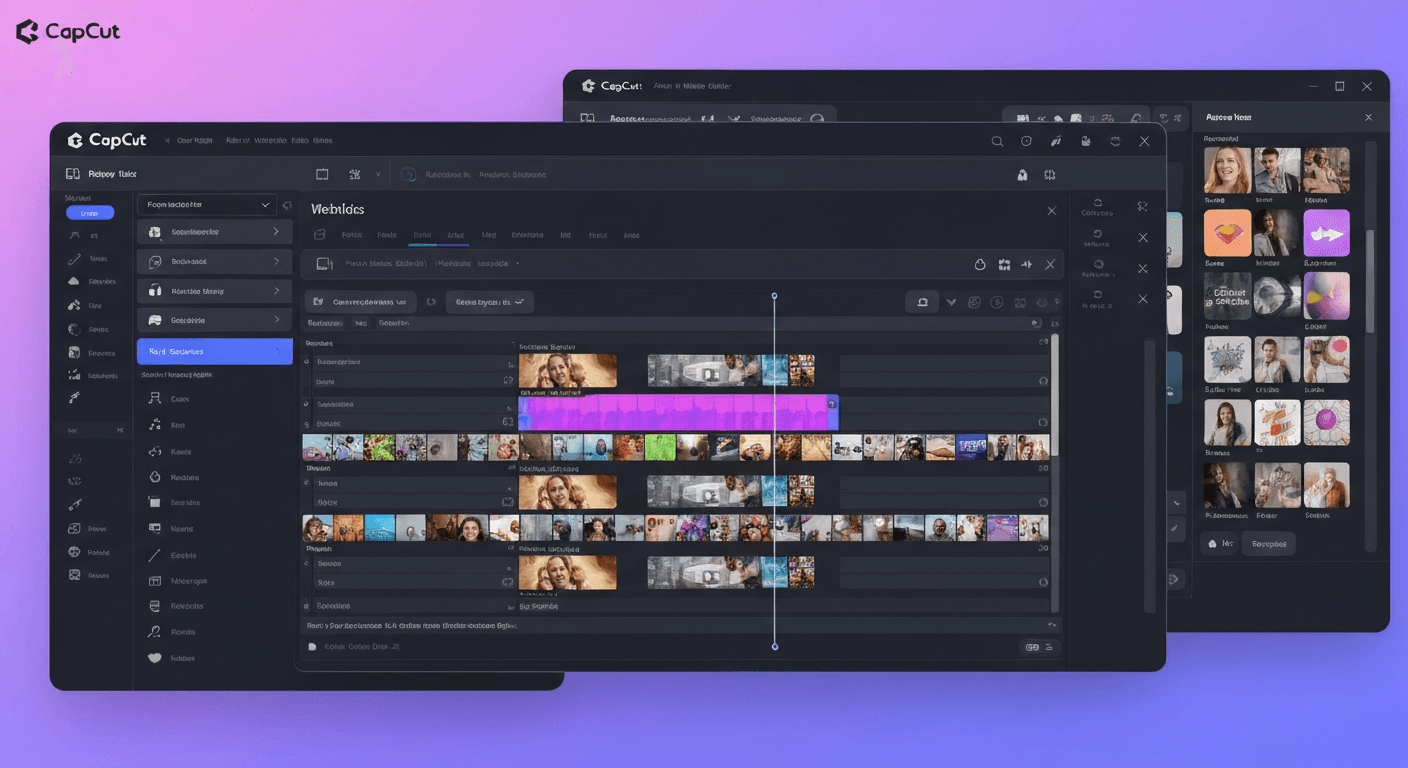Expand the Bookmarks category in the media panel

214,261
